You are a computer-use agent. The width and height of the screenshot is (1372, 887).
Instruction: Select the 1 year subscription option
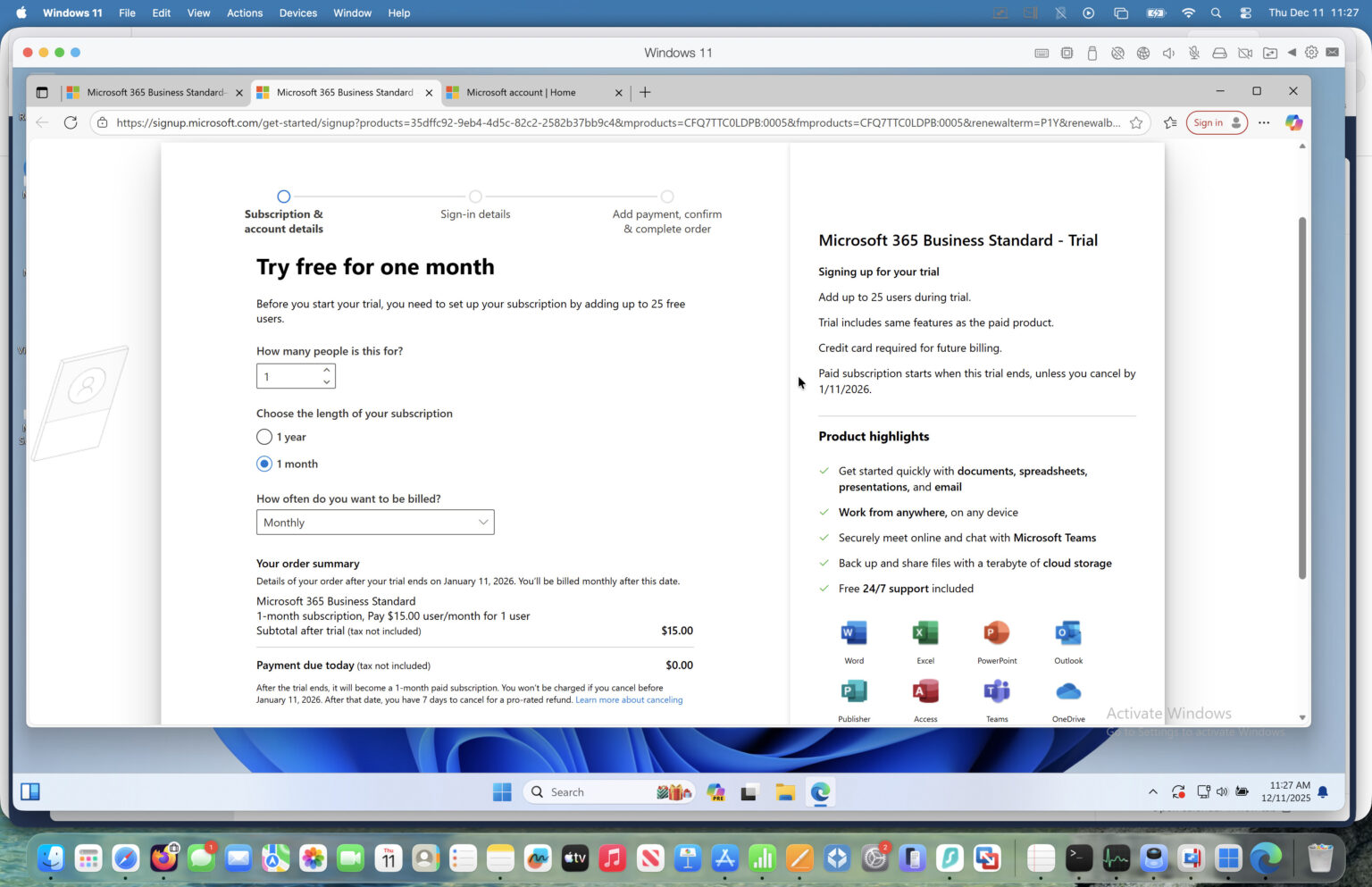(x=264, y=437)
